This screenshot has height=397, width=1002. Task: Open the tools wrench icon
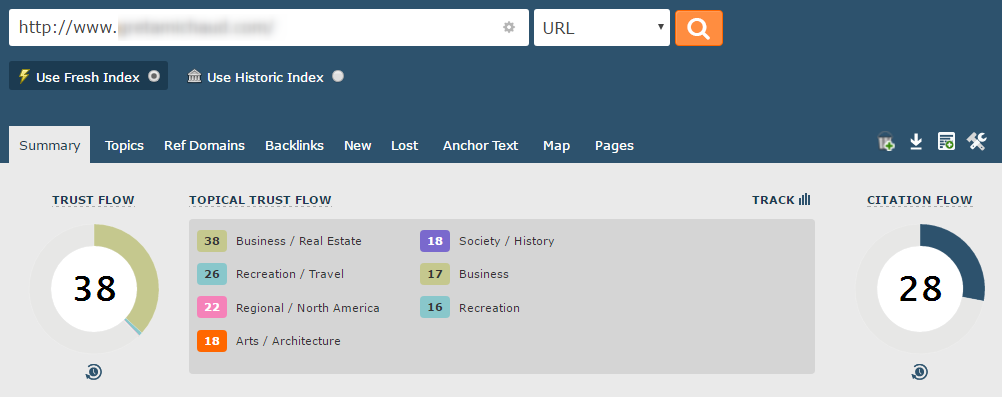976,141
